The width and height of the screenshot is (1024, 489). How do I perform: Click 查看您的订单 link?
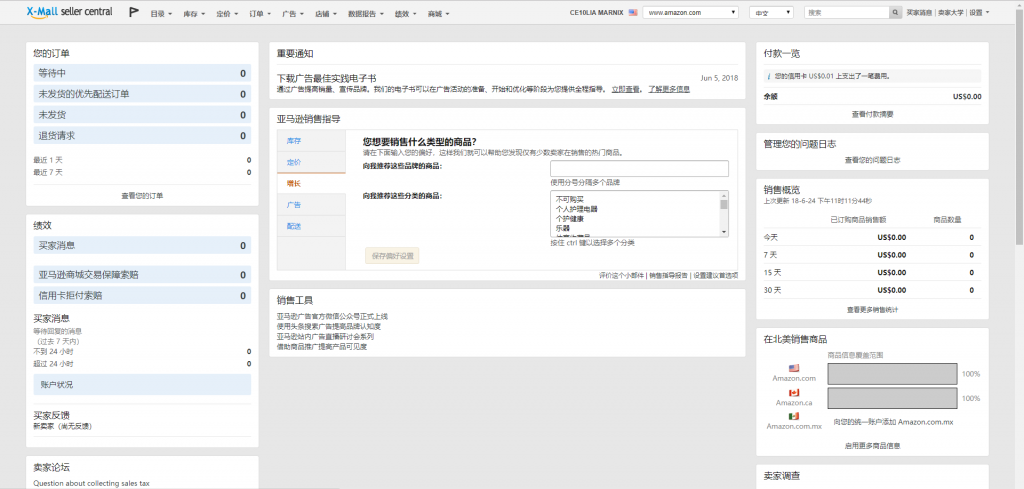142,195
